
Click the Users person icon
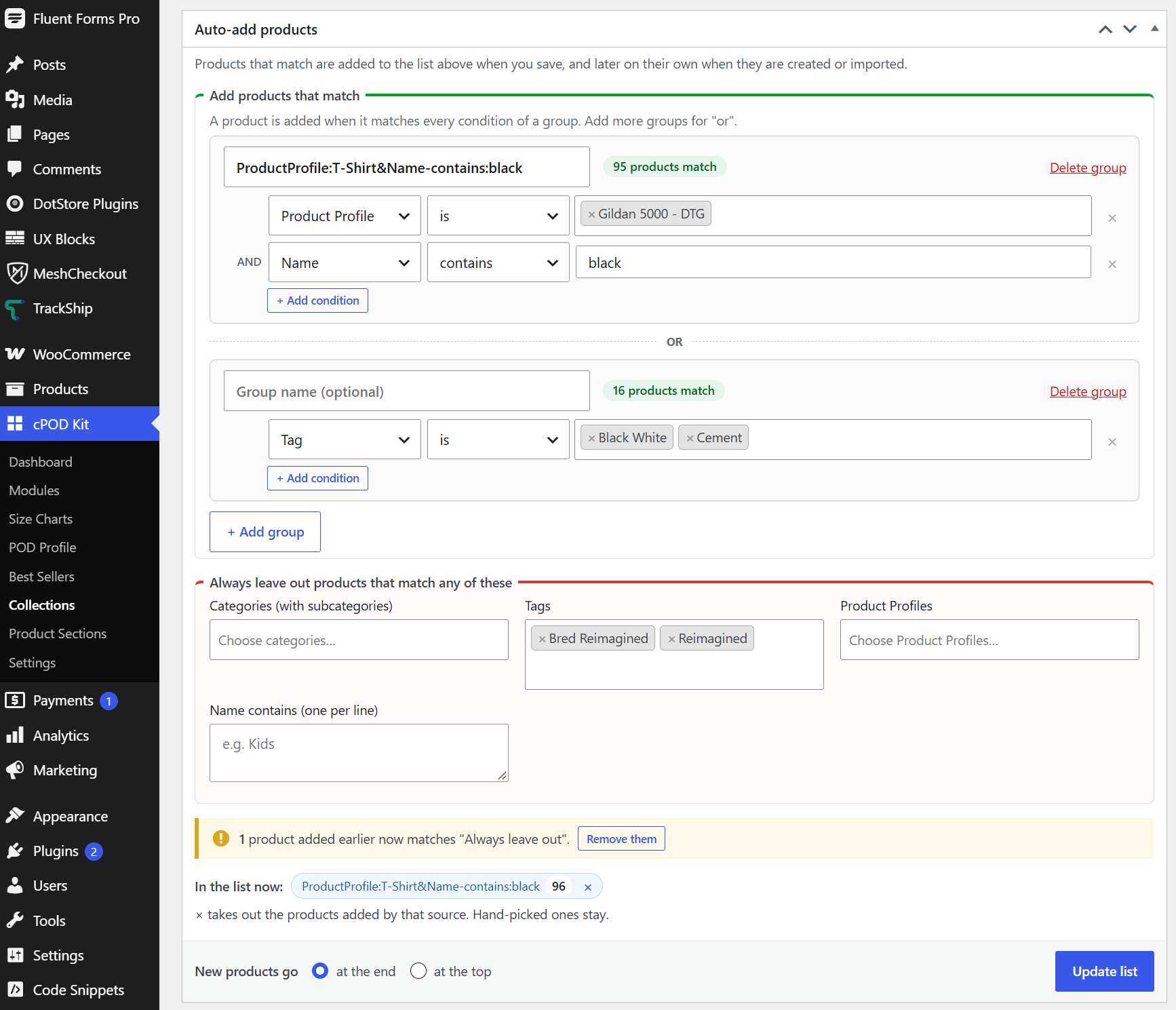(15, 885)
